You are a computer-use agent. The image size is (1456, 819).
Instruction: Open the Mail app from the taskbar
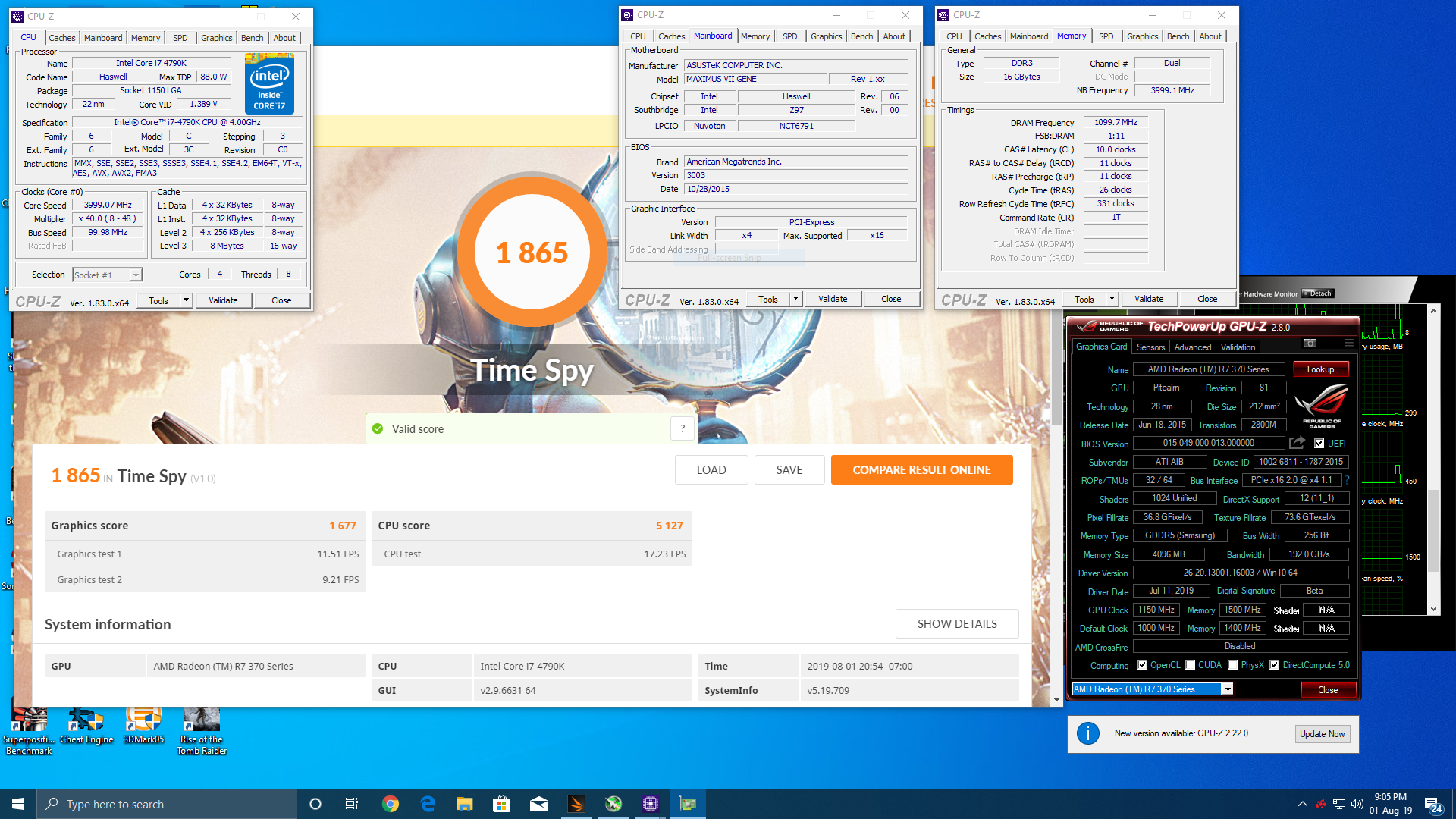click(x=539, y=804)
